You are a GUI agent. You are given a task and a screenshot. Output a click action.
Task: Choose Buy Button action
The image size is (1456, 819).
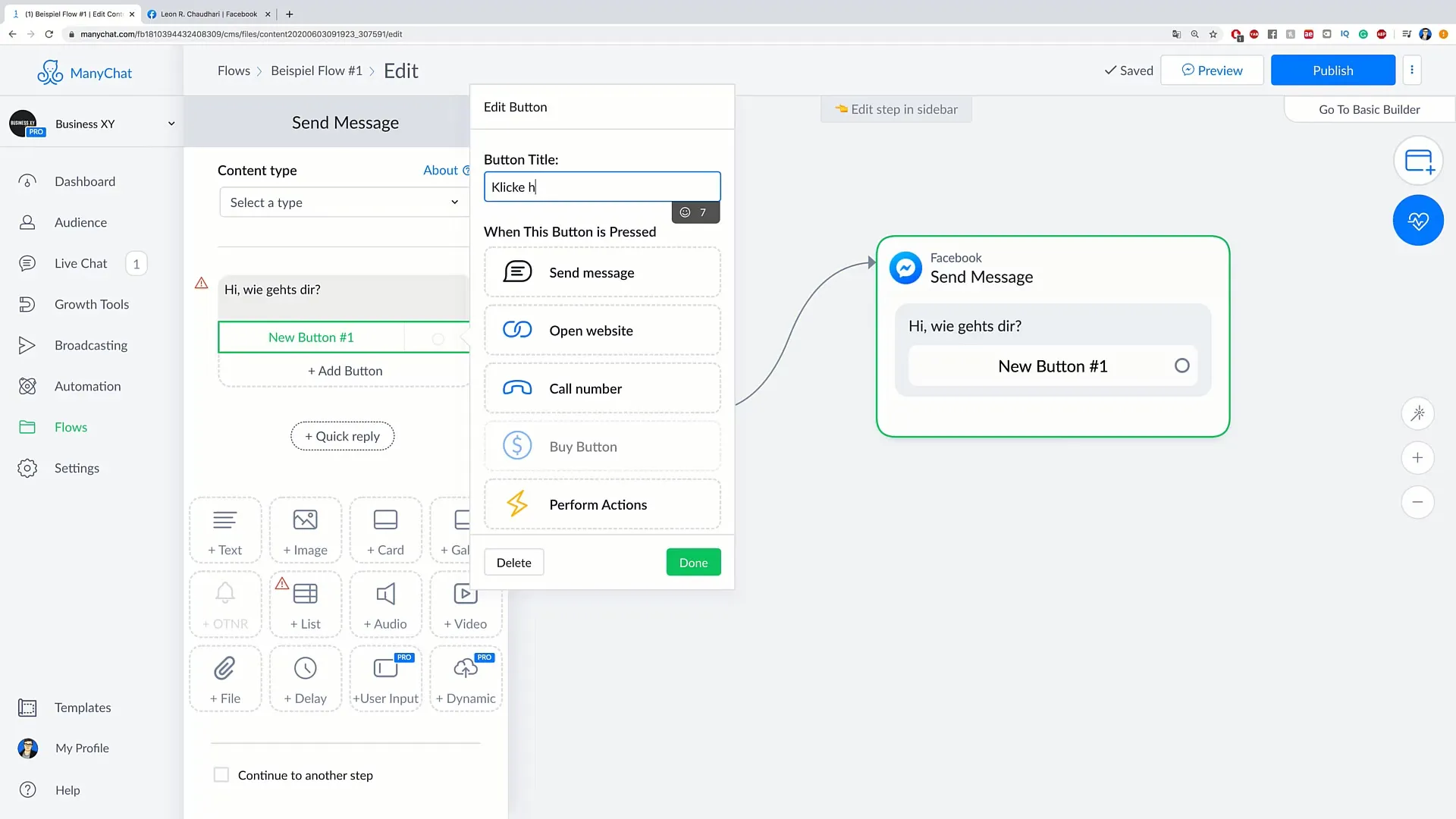(x=602, y=447)
